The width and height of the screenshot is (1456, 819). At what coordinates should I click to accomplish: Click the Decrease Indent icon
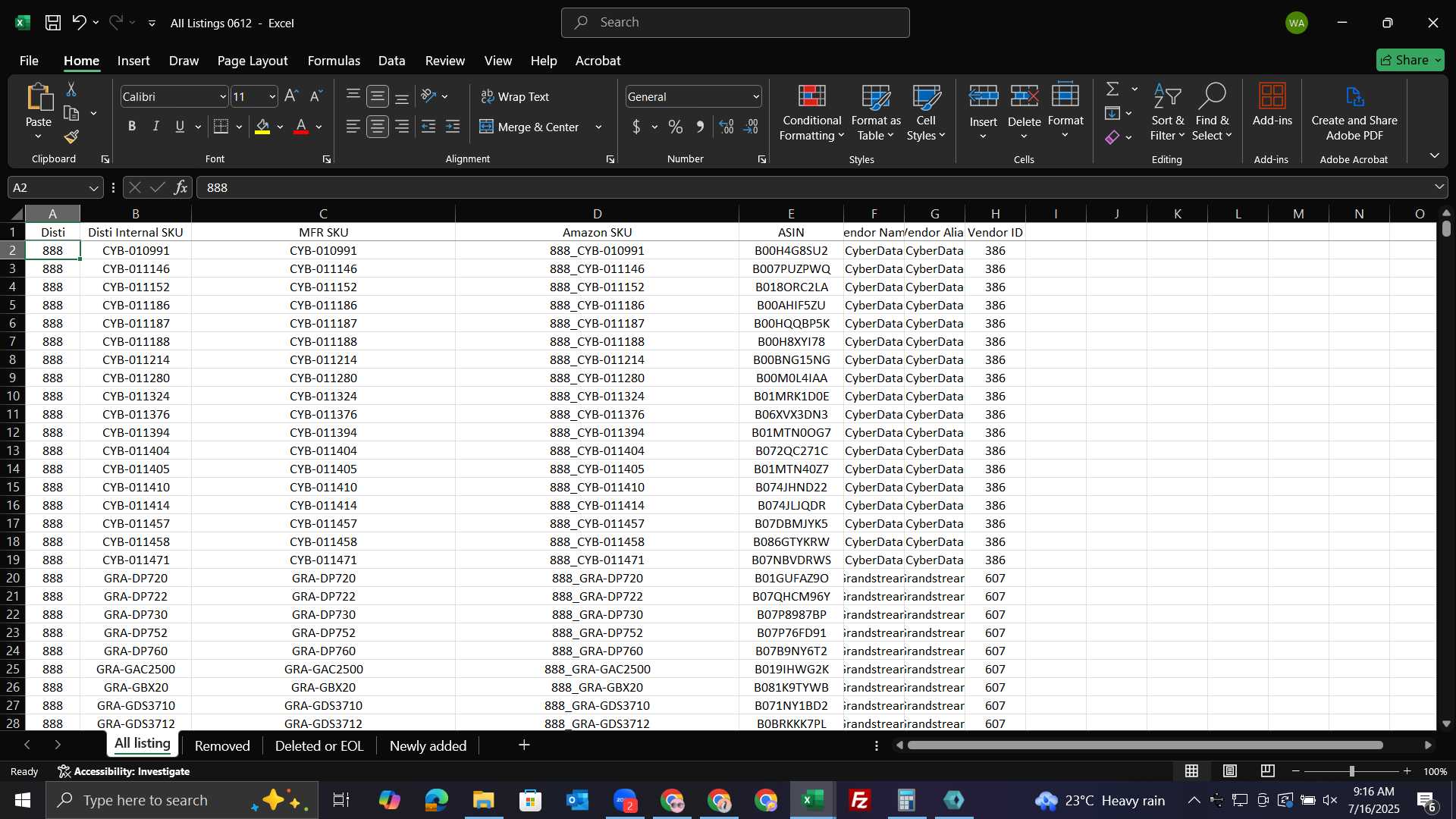click(428, 127)
